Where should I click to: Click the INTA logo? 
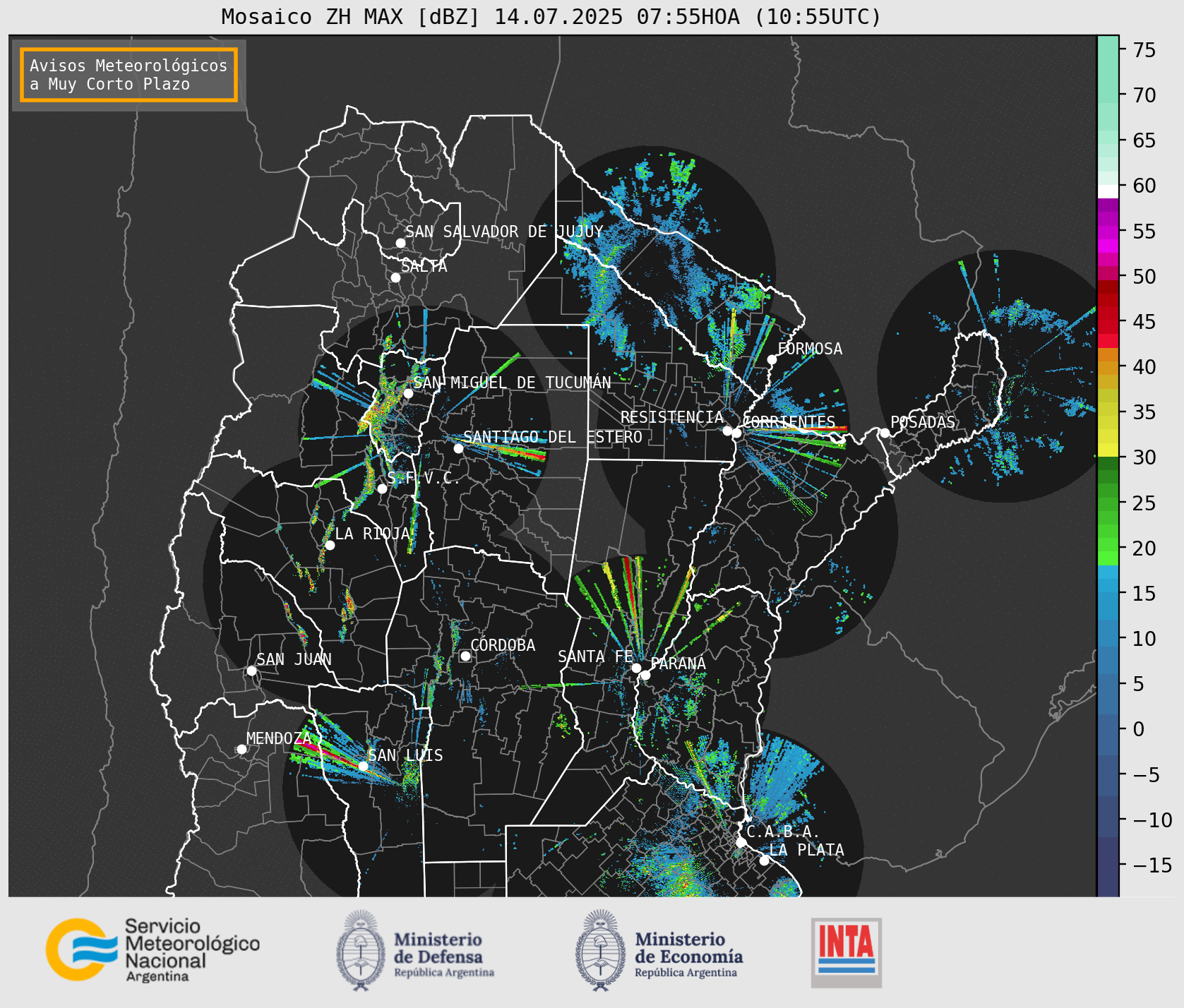(847, 952)
